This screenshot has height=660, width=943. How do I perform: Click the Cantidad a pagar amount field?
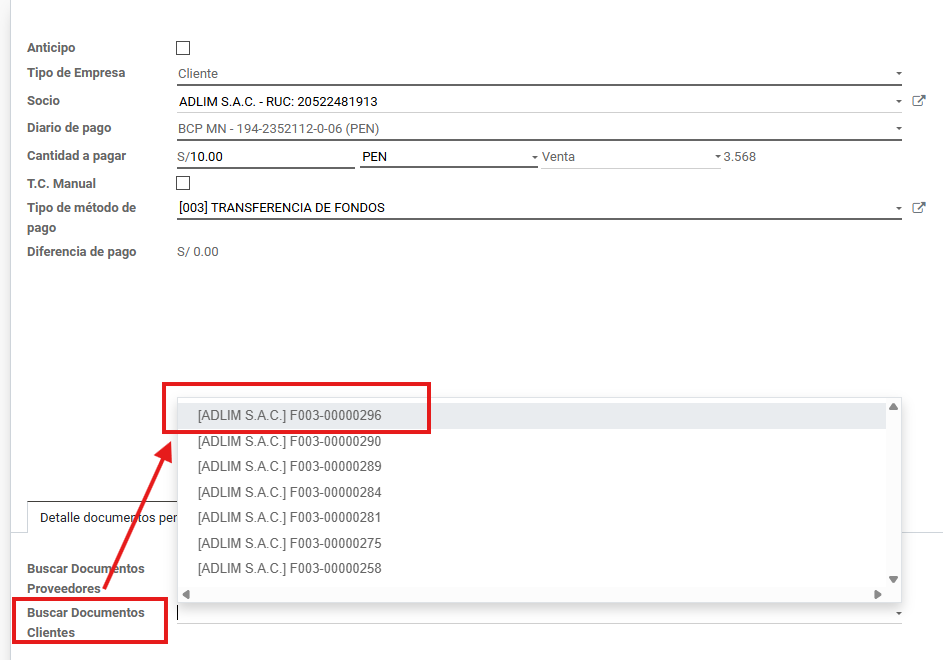click(x=270, y=157)
